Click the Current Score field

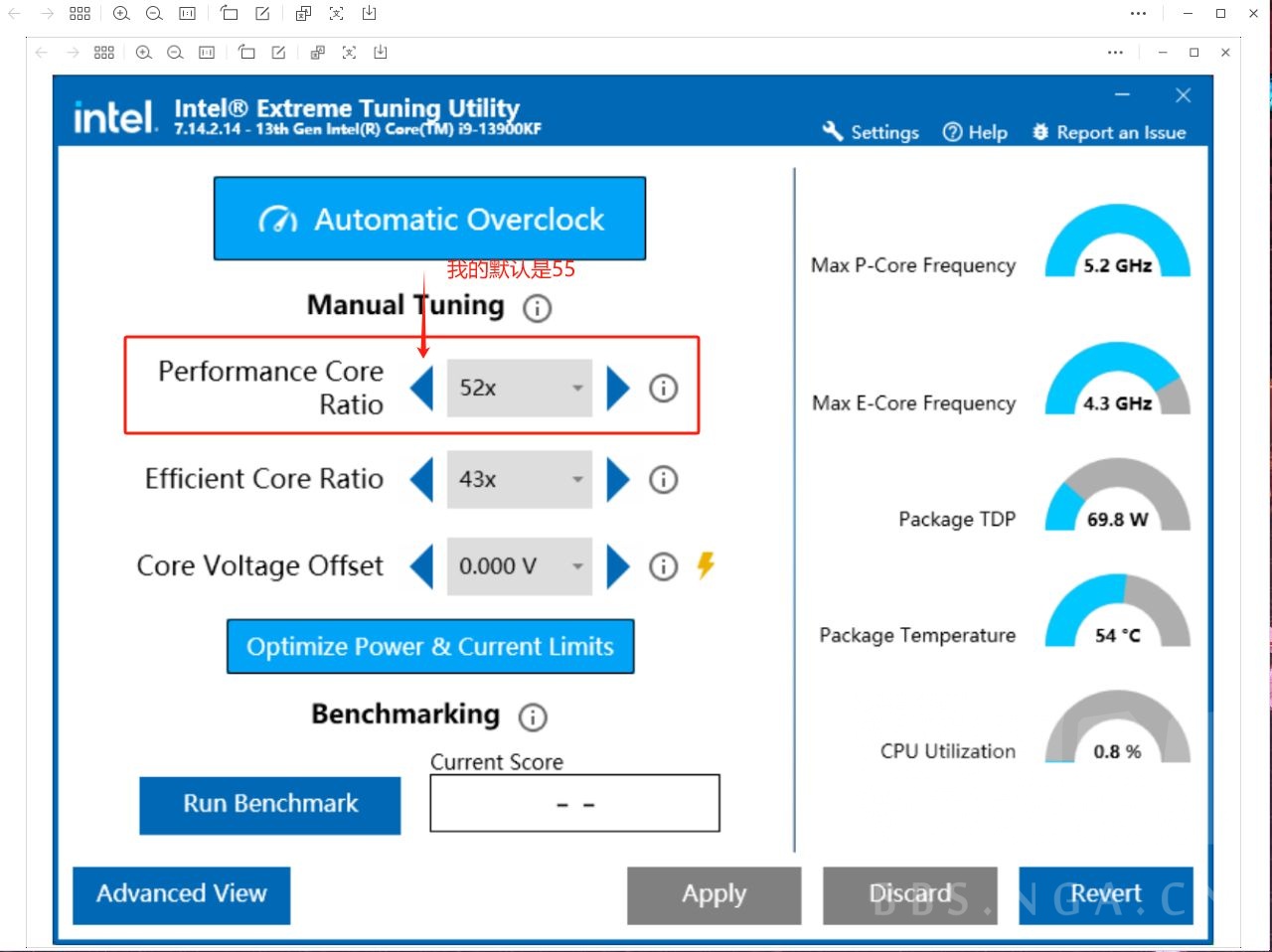pyautogui.click(x=574, y=804)
